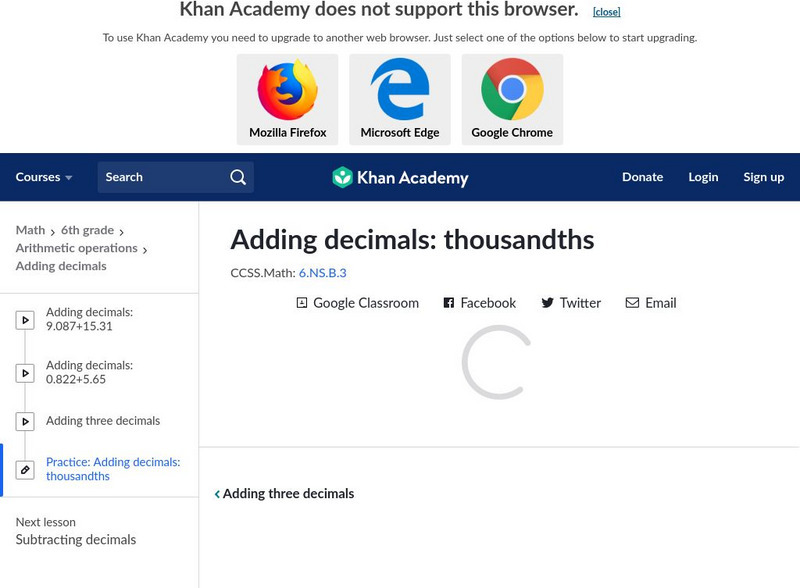This screenshot has width=800, height=588.
Task: Open the Login page
Action: point(703,177)
